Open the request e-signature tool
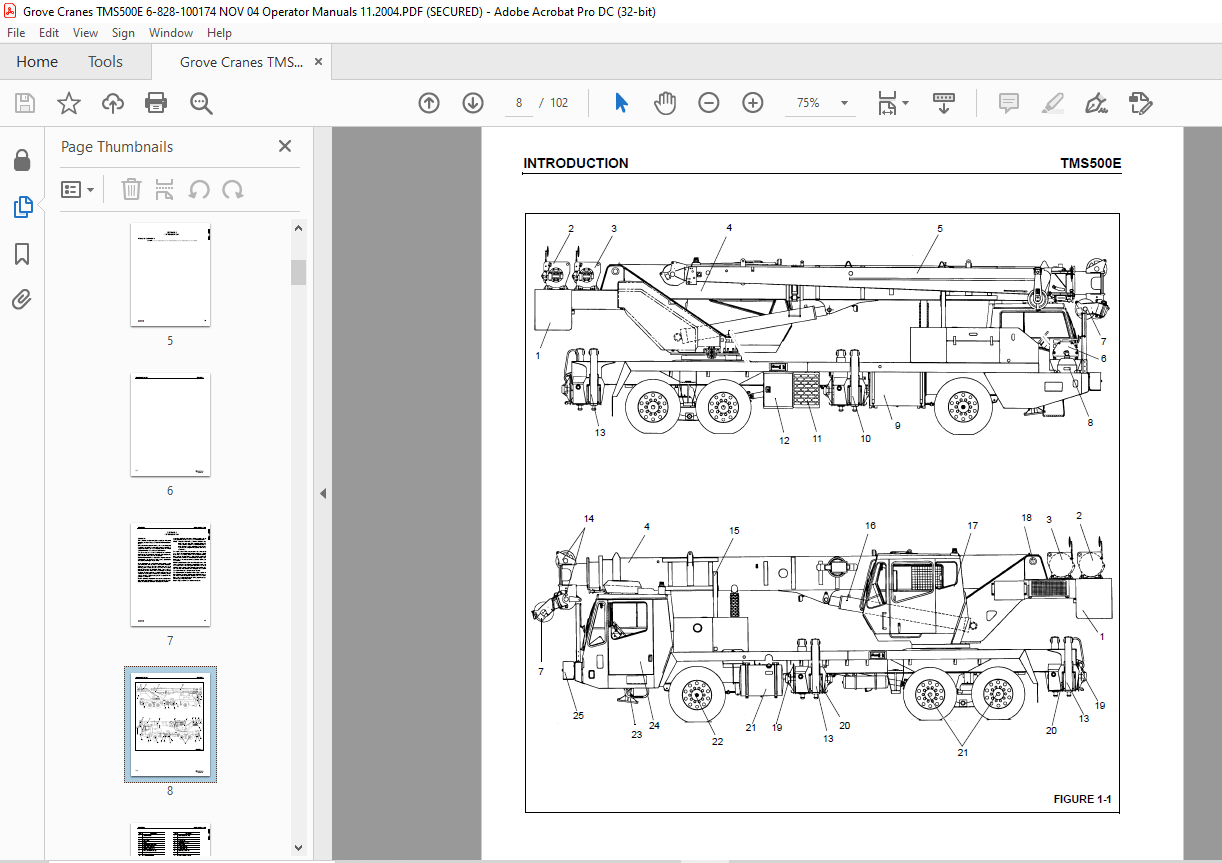The width and height of the screenshot is (1222, 863). 1140,103
